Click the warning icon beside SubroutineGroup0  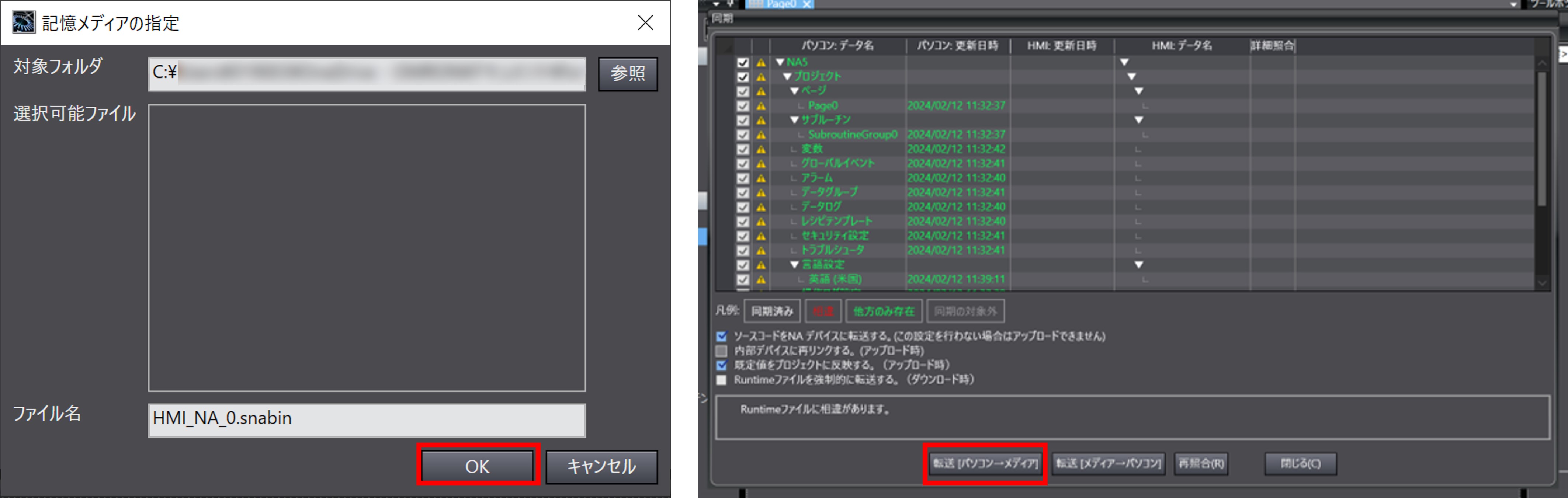tap(761, 135)
